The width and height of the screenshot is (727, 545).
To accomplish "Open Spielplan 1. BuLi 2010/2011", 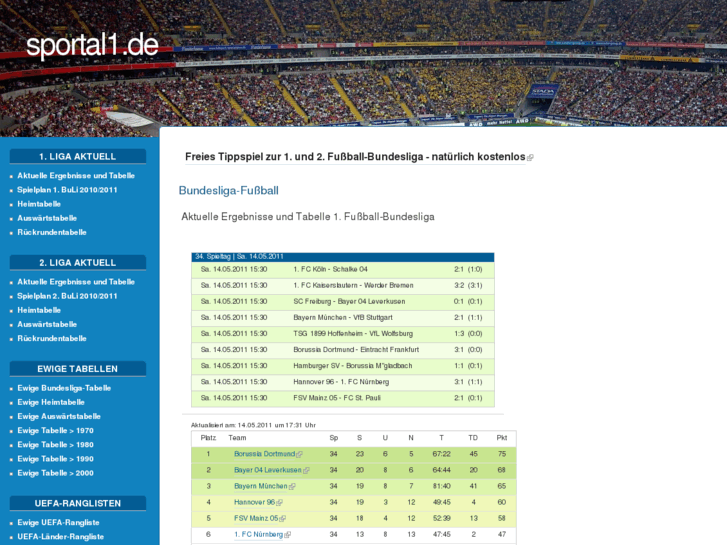I will (x=67, y=190).
